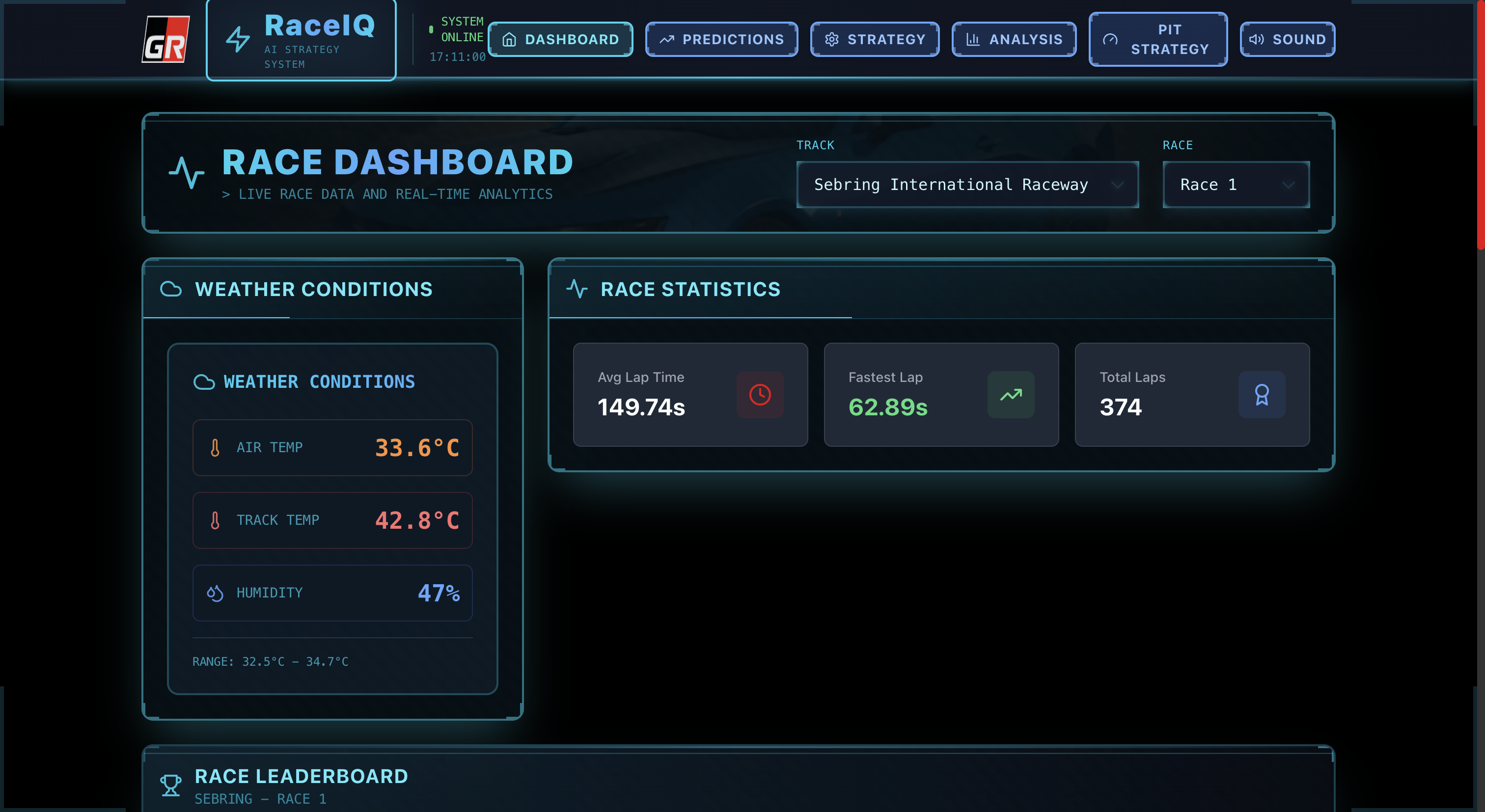The image size is (1485, 812).
Task: Click the chevron arrow in the Track selector
Action: pyautogui.click(x=1117, y=185)
